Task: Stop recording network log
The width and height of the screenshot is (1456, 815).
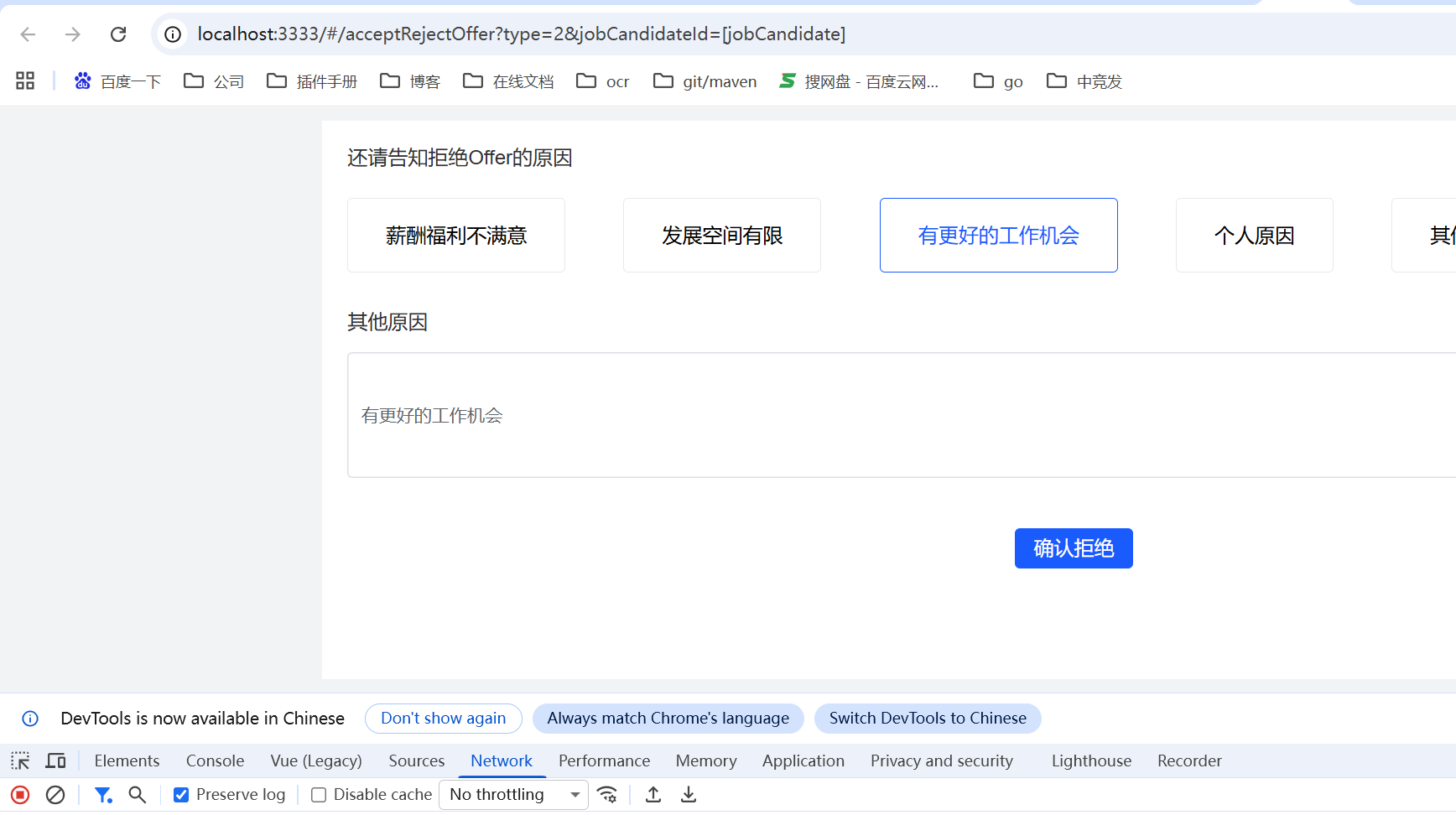Action: [20, 795]
